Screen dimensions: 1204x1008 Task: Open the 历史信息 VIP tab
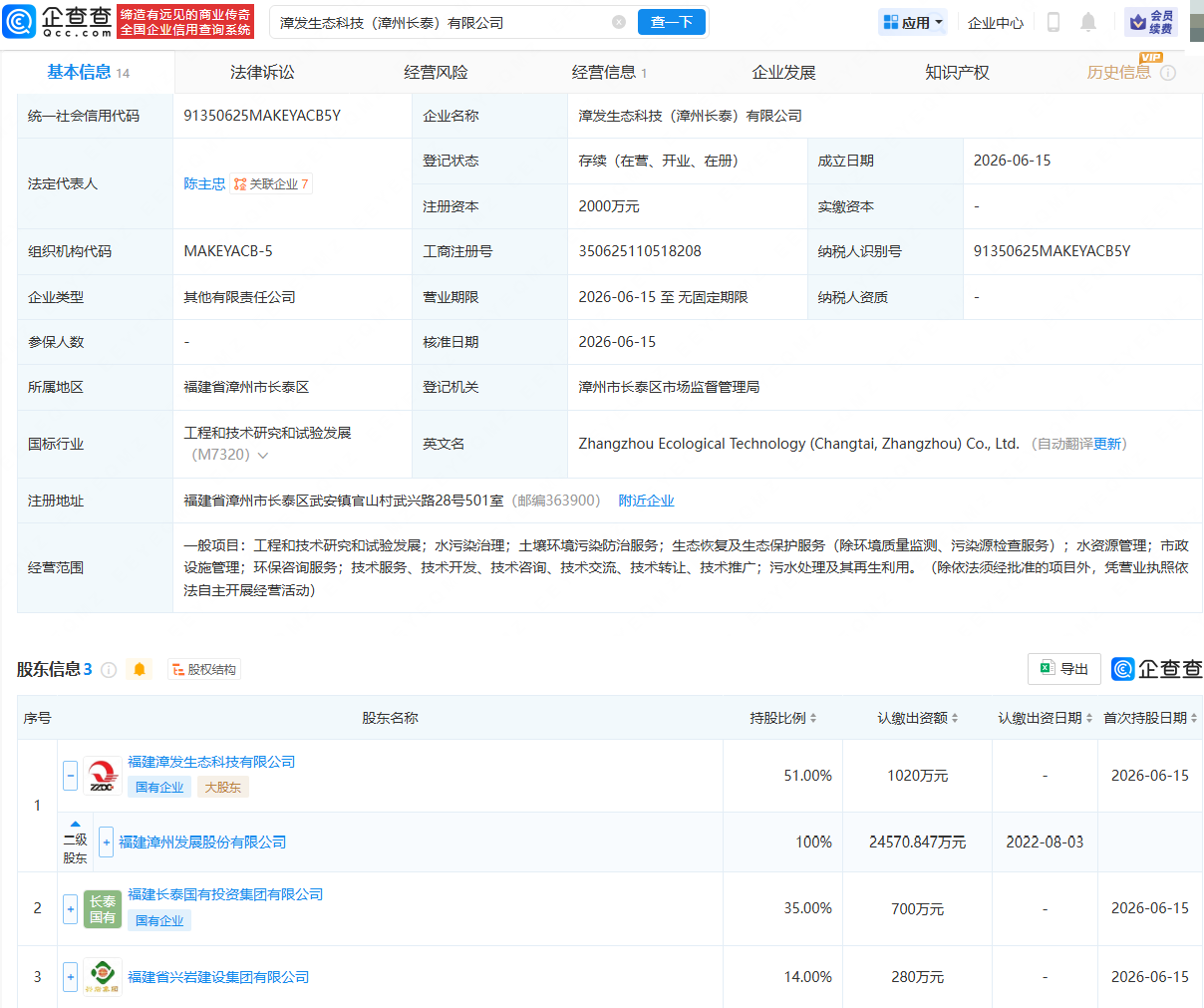[x=1118, y=72]
